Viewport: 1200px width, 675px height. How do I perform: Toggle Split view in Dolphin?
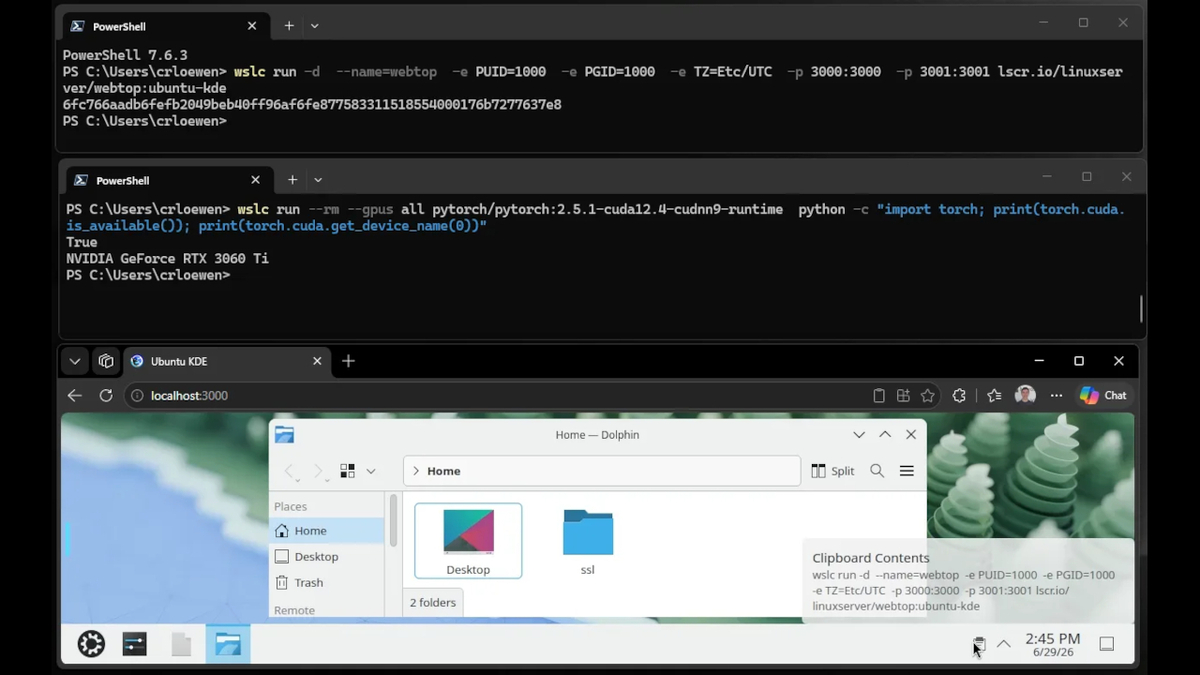pyautogui.click(x=833, y=471)
